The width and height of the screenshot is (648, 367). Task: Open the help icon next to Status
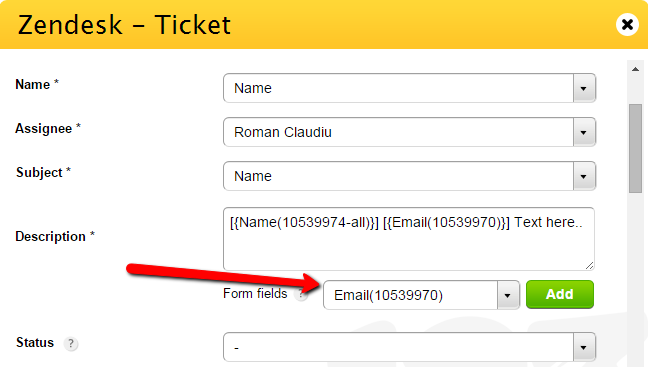(x=71, y=343)
